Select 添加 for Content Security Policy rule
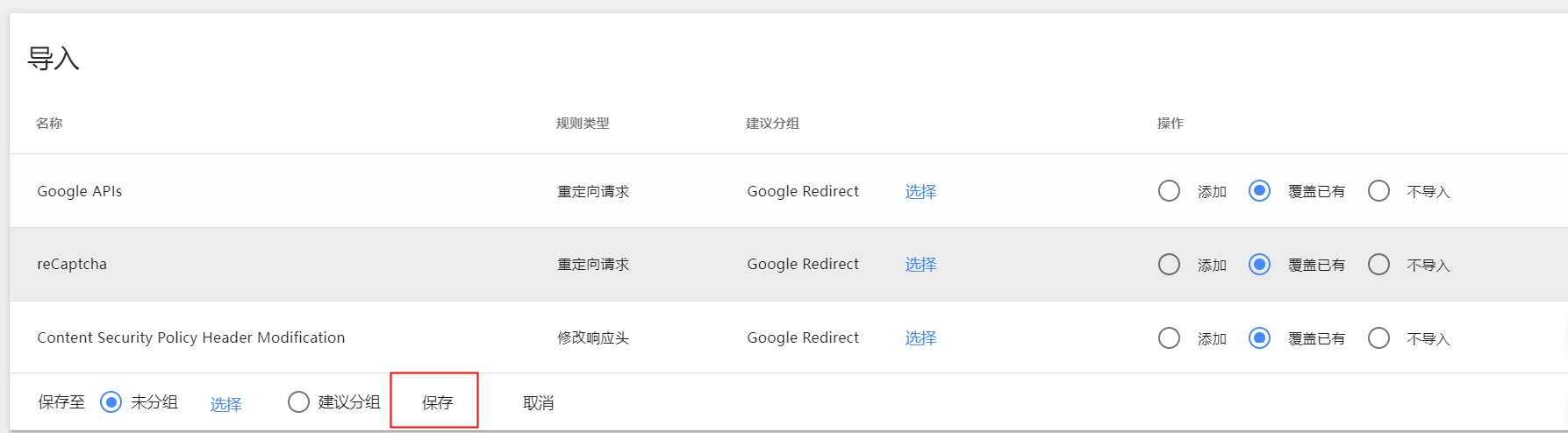 point(1169,338)
